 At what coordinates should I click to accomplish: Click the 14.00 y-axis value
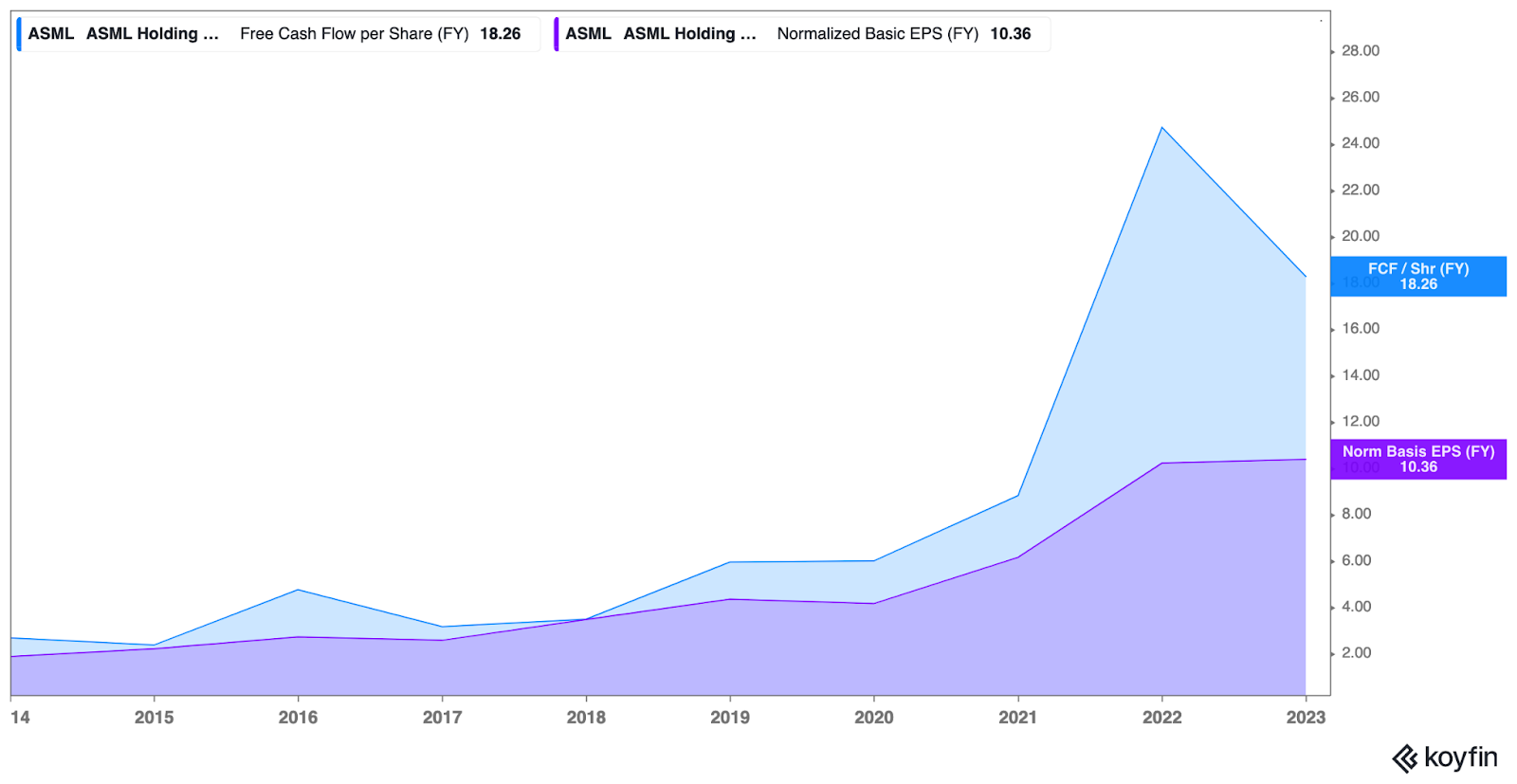pos(1361,375)
